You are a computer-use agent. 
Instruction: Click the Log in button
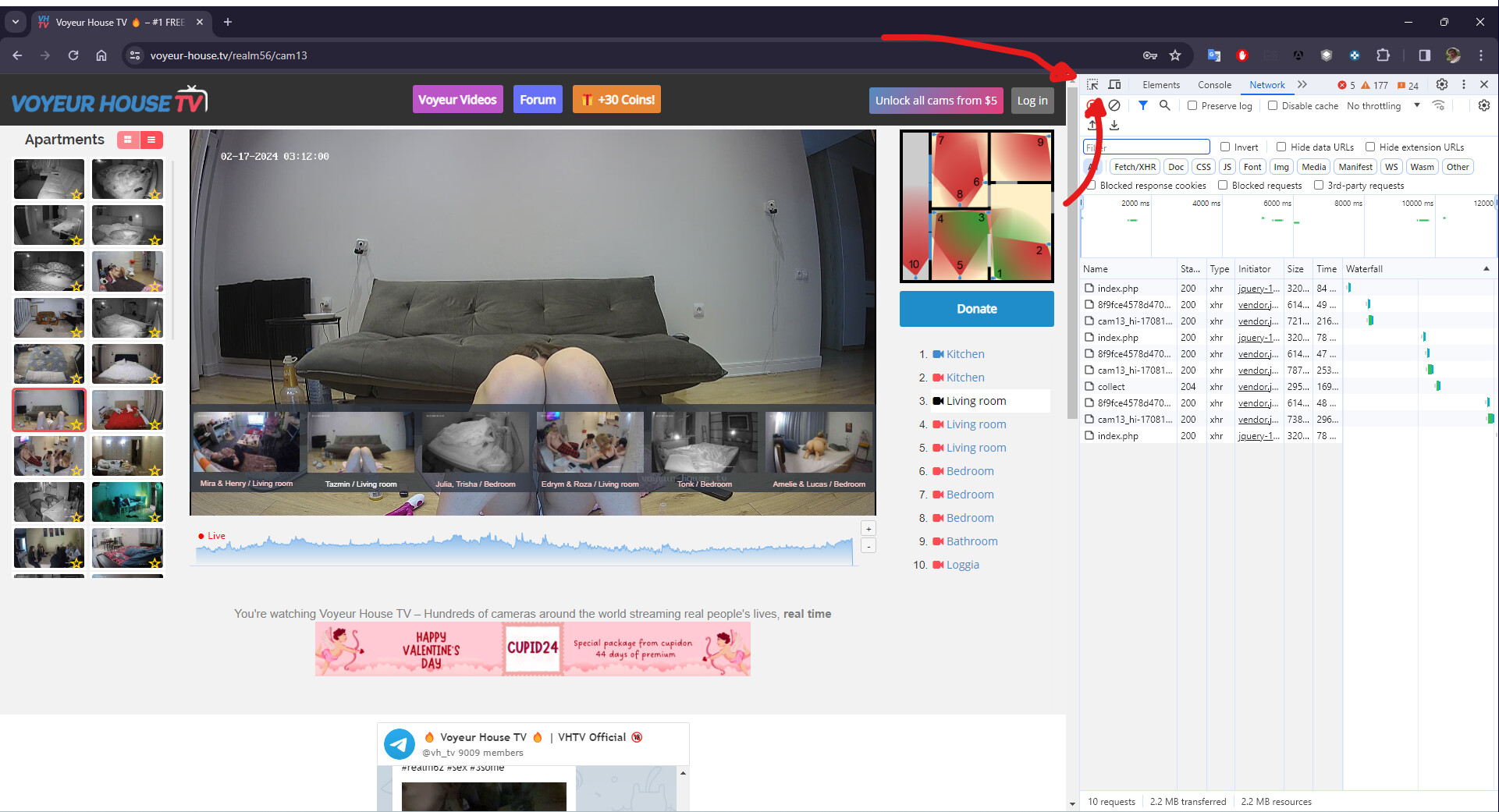point(1032,101)
